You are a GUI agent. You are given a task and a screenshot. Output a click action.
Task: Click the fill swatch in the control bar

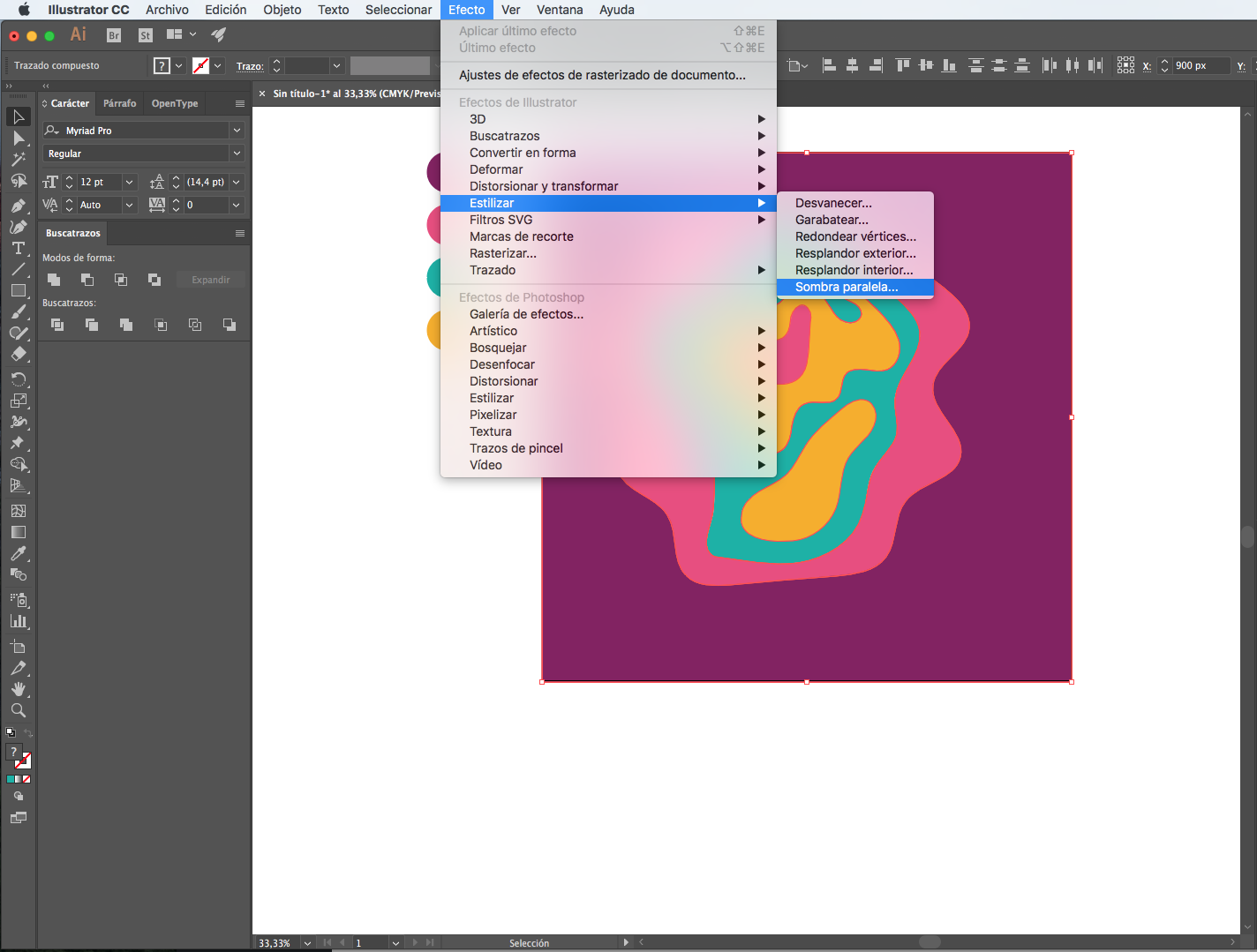coord(162,65)
